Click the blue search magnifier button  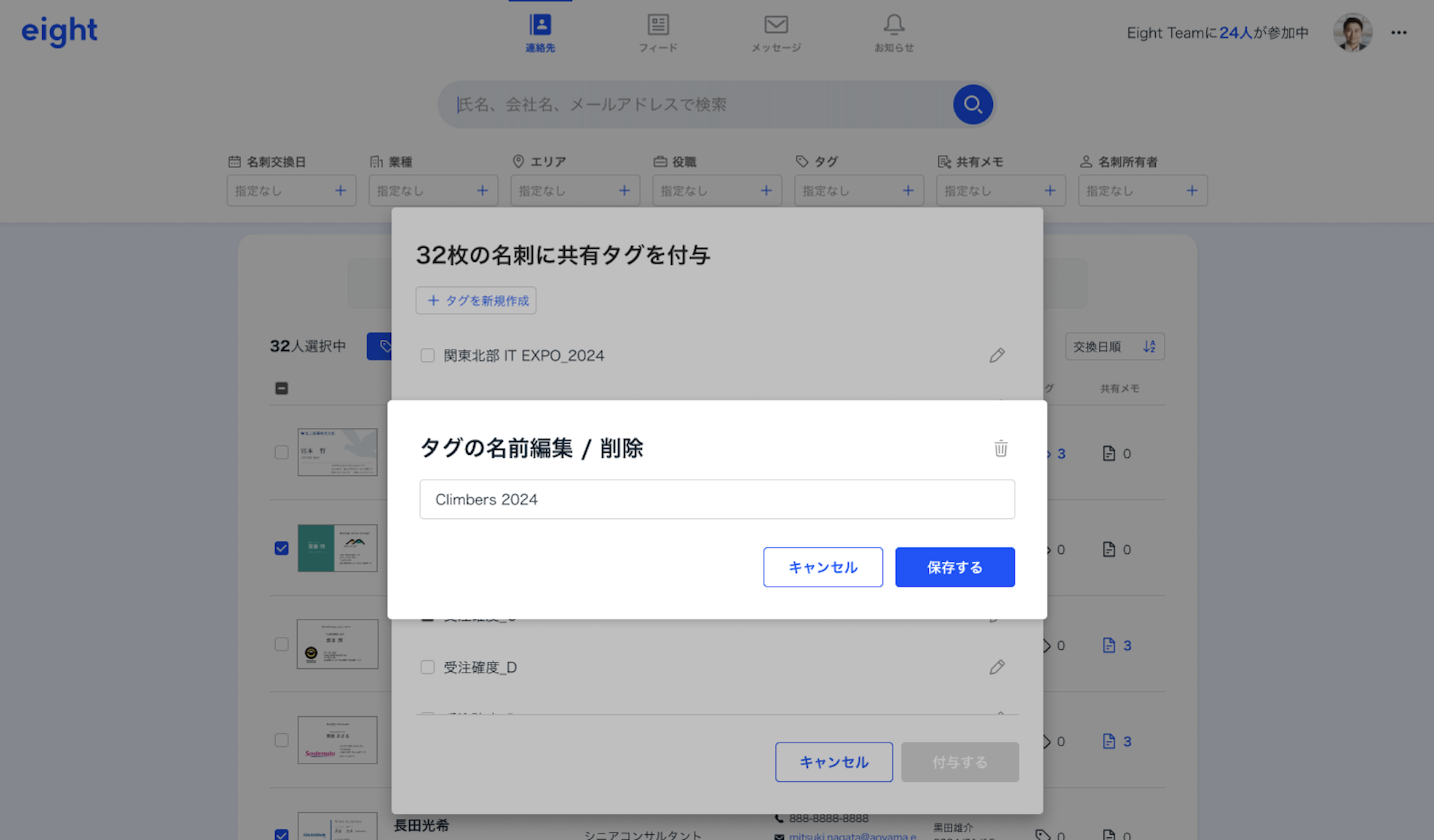tap(972, 105)
